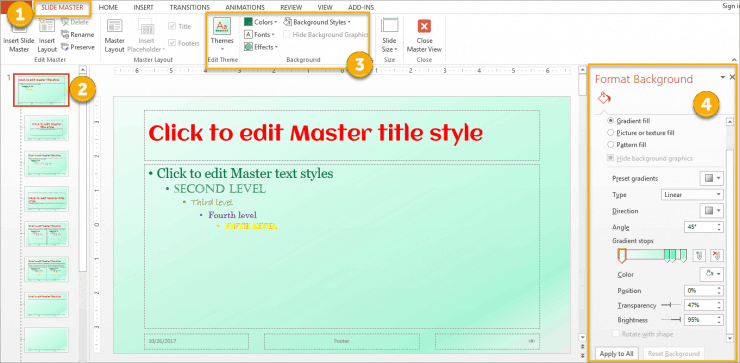The width and height of the screenshot is (740, 363).
Task: Select the Fill paint bucket tab icon
Action: (x=605, y=98)
